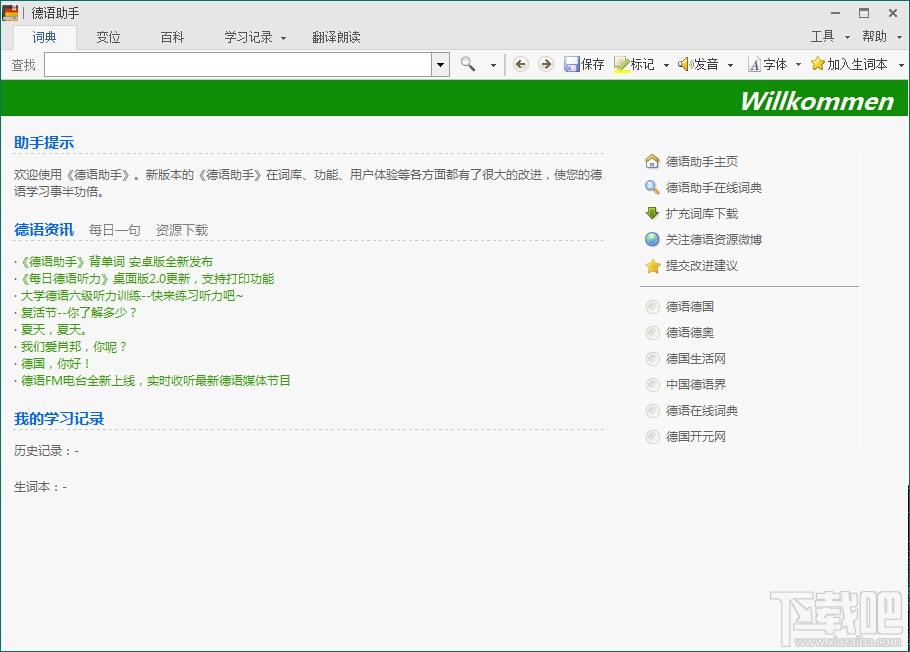Click the 历史记录 entry

46,451
